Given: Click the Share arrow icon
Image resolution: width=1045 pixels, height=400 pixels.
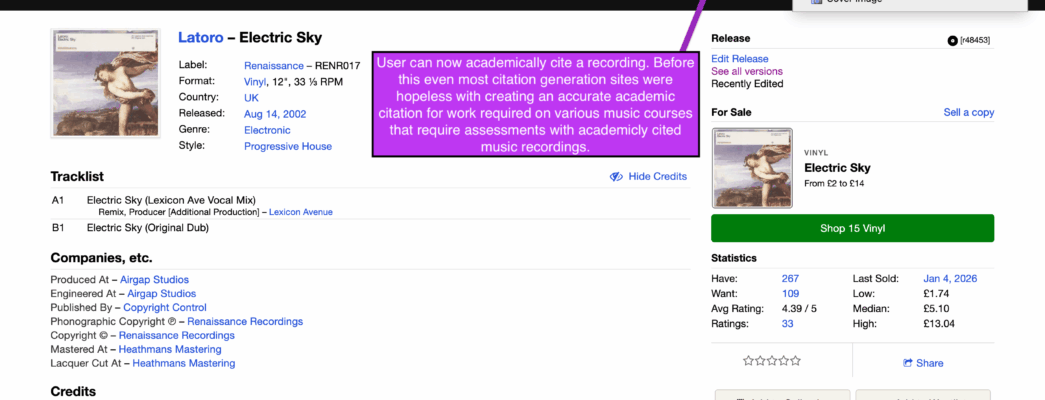Looking at the screenshot, I should 907,363.
